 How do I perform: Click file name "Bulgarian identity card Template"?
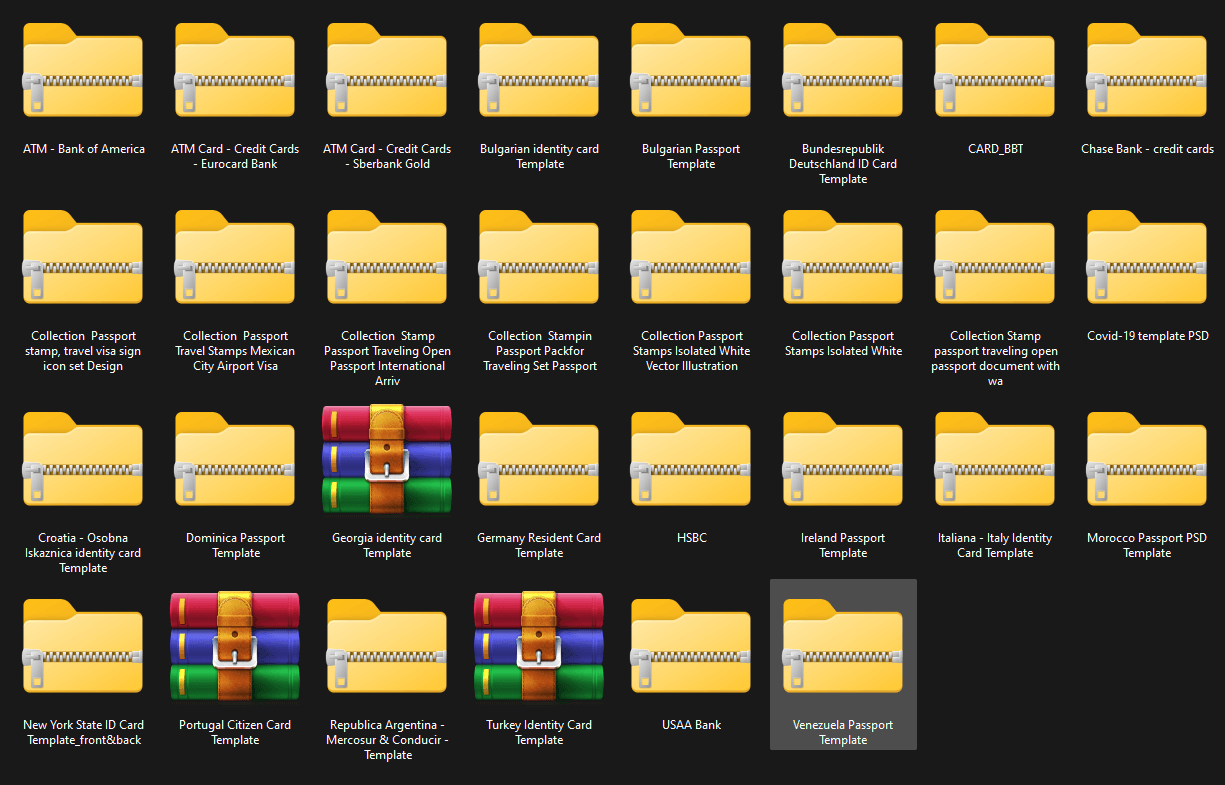(539, 156)
